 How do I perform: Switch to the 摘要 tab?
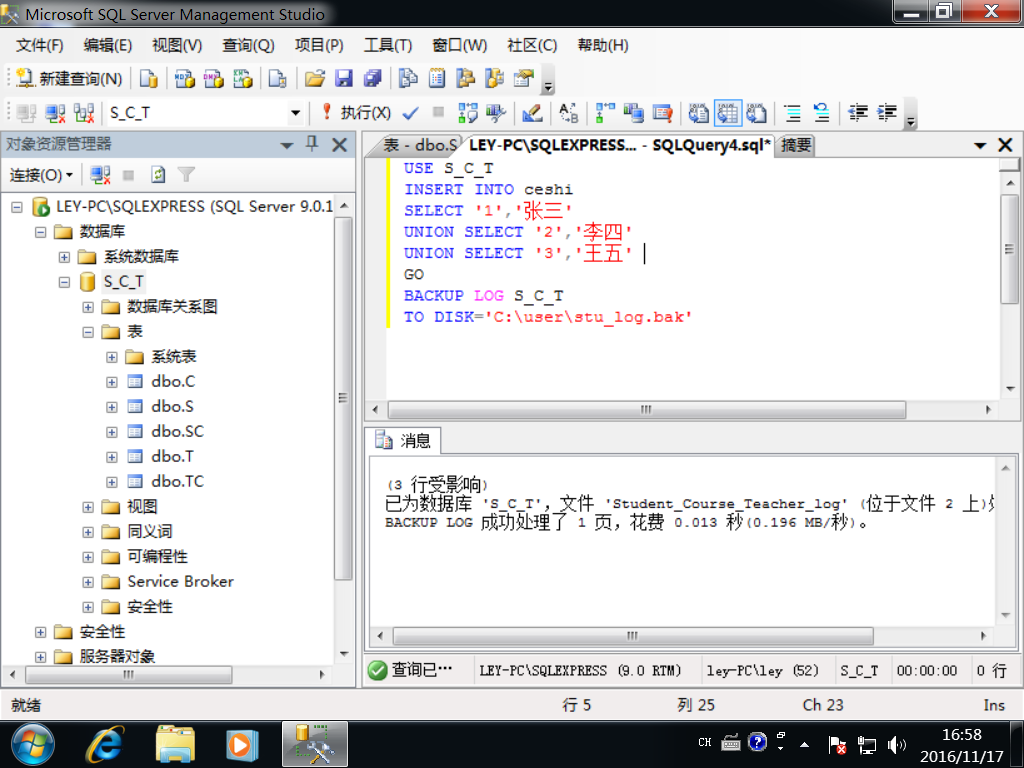tap(796, 145)
